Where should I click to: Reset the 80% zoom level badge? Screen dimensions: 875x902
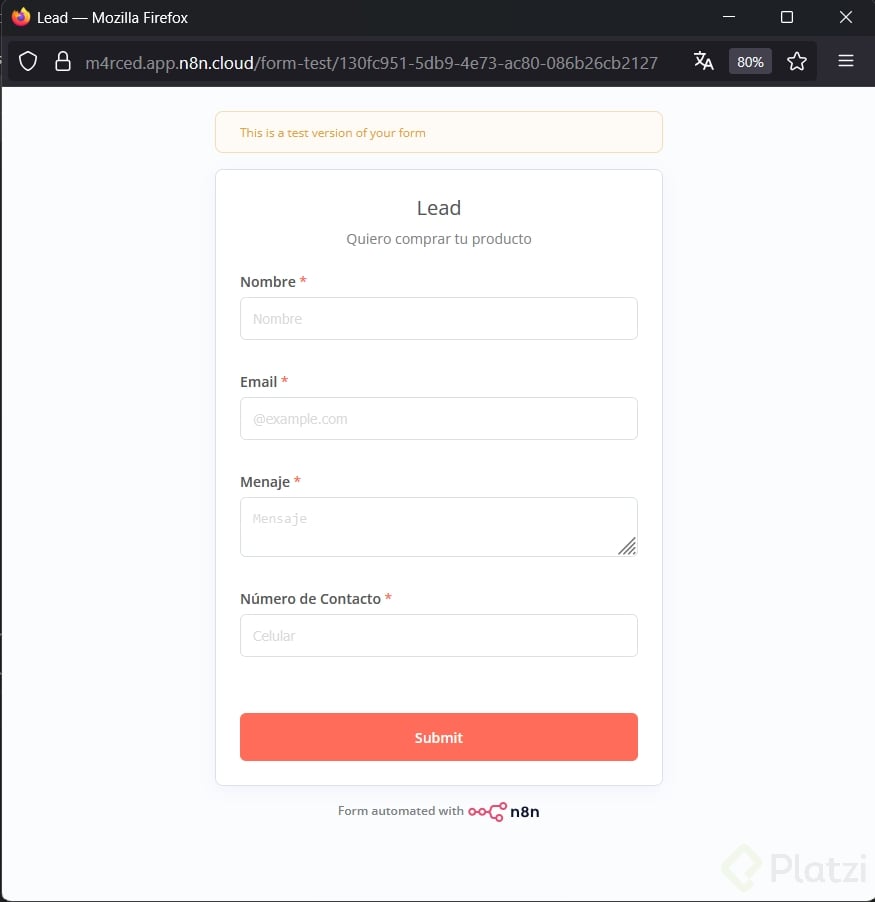point(750,62)
